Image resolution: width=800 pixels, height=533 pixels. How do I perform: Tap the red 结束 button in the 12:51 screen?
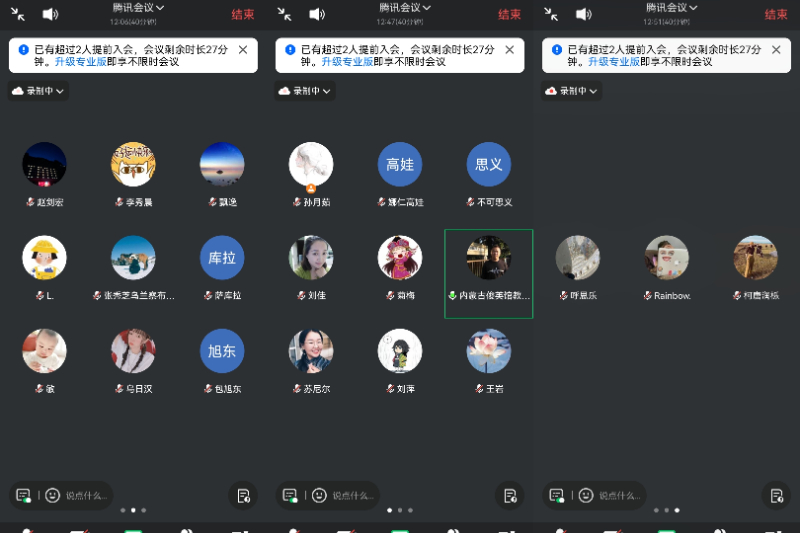pos(776,15)
